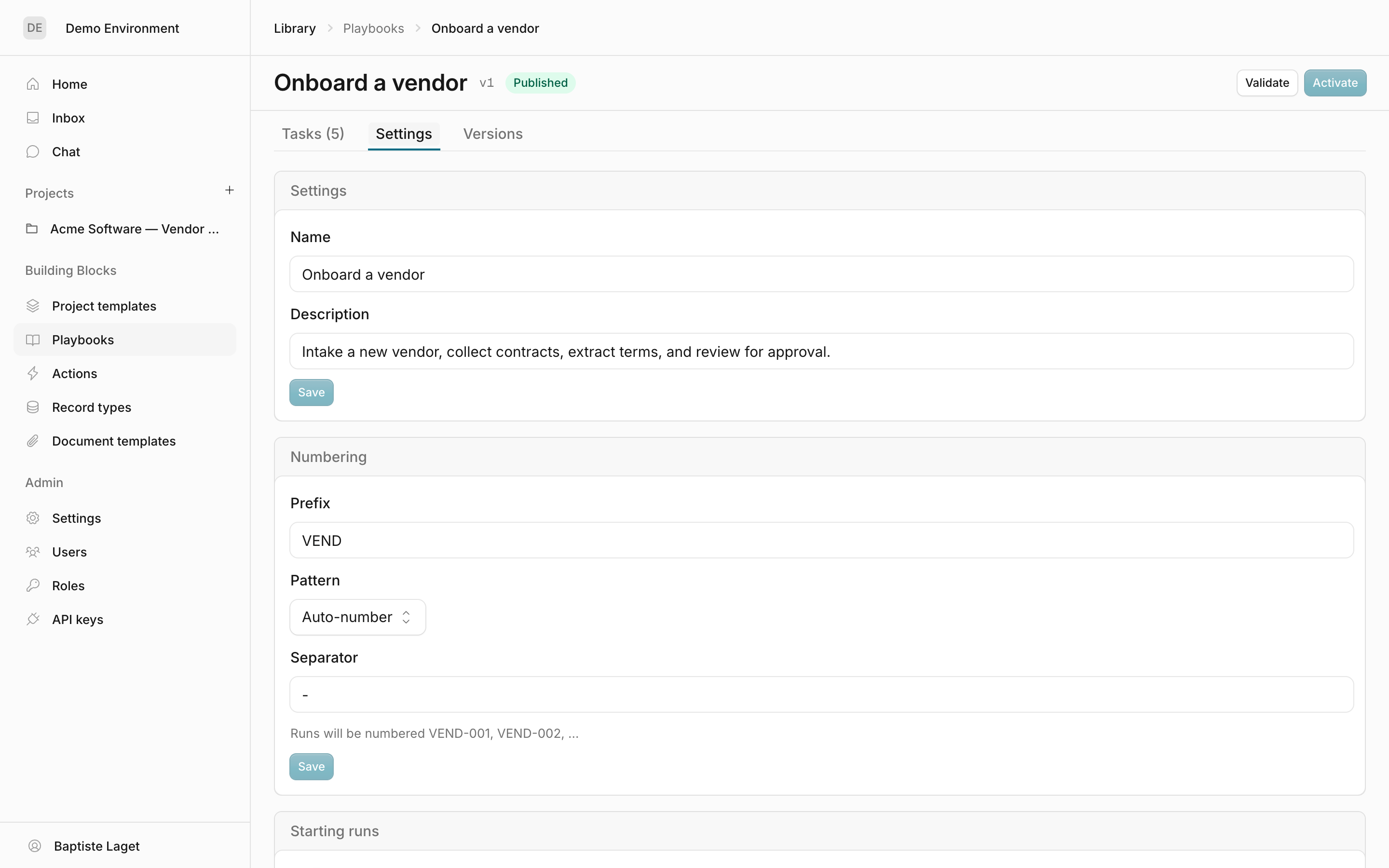Click the Published status badge
The image size is (1389, 868).
[540, 82]
